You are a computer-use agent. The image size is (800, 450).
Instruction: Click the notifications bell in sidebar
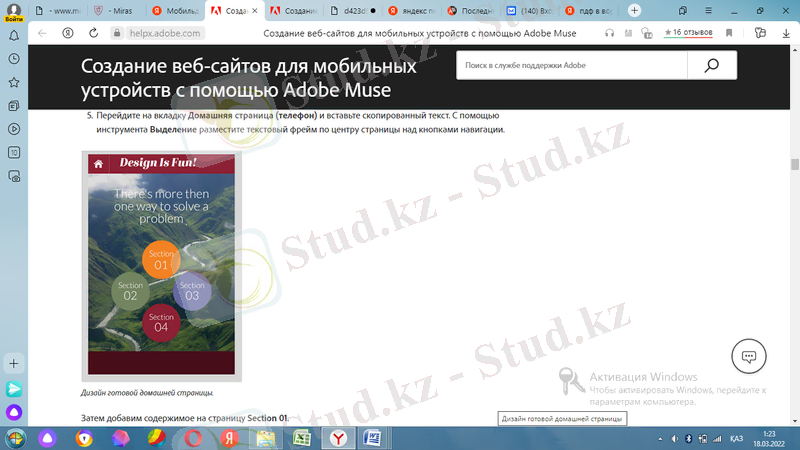pyautogui.click(x=14, y=35)
